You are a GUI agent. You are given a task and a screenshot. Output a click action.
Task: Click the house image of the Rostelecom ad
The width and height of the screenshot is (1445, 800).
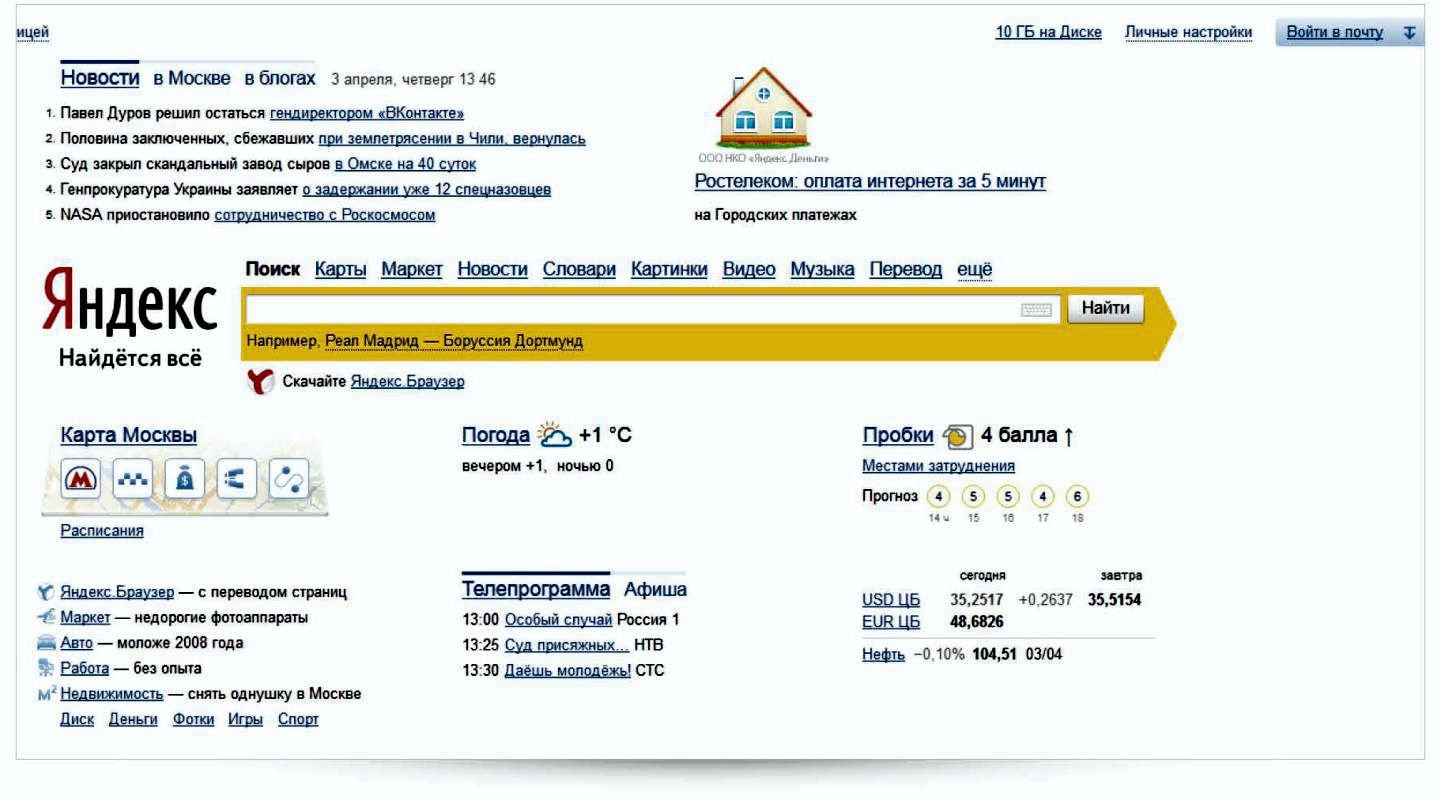(x=765, y=108)
